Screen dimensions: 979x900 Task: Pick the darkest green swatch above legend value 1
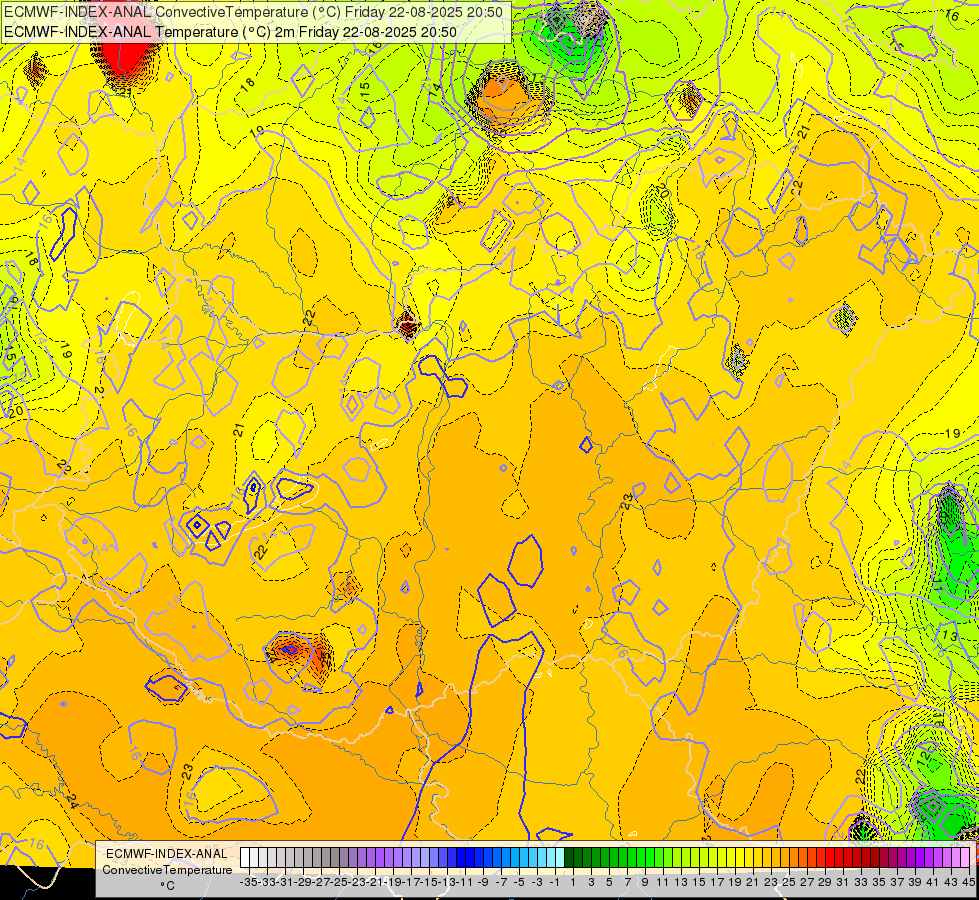point(569,858)
